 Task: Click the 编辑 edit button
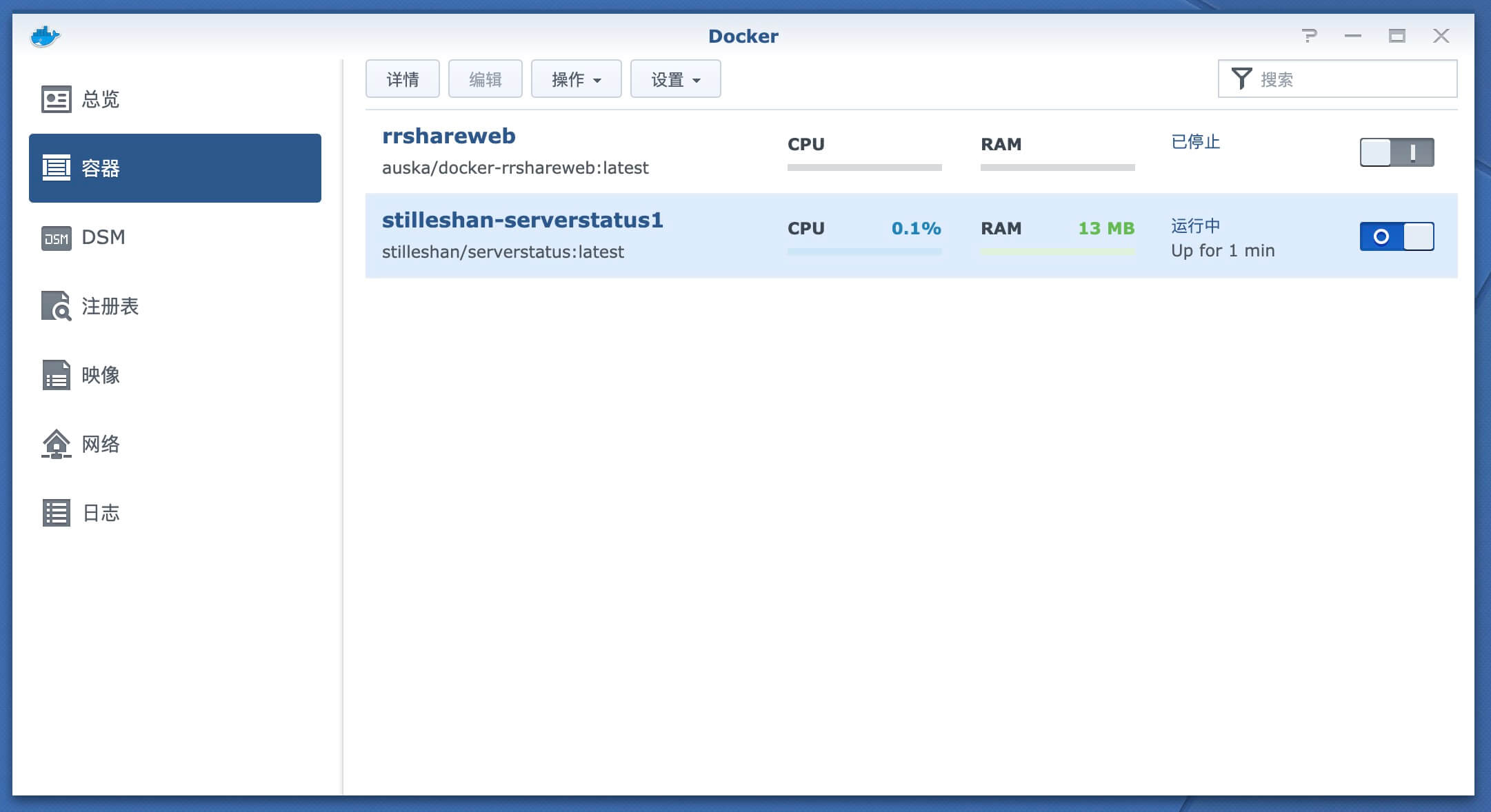[485, 79]
